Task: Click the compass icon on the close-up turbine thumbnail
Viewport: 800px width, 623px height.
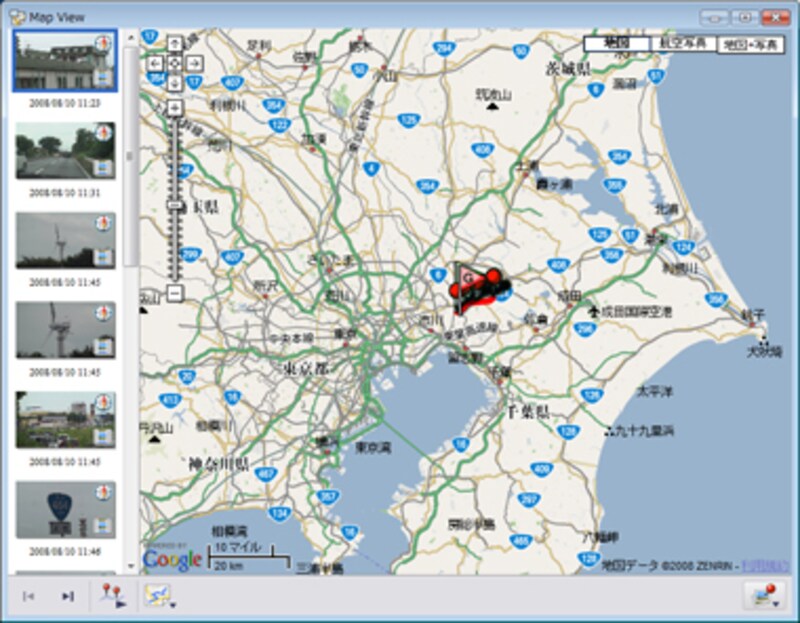Action: (104, 312)
